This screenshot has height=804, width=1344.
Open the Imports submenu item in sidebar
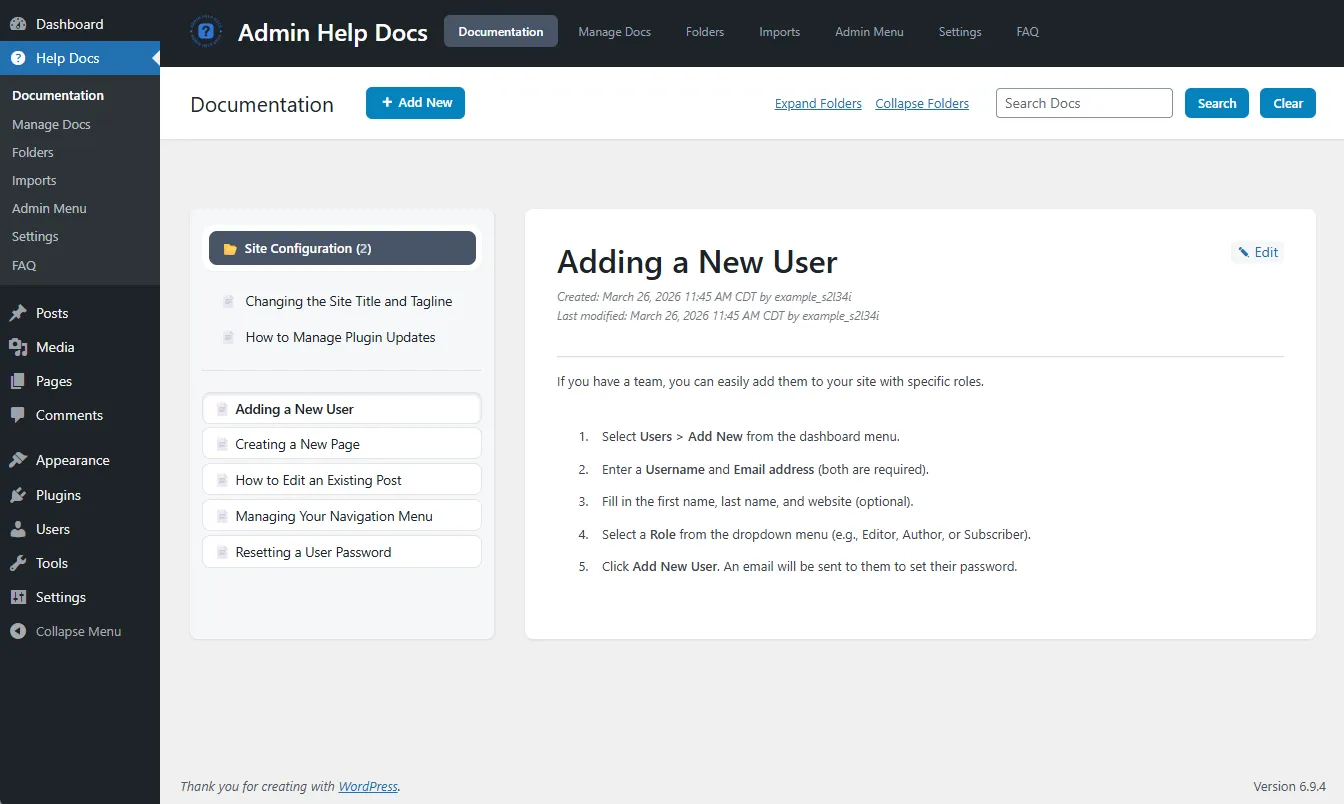point(34,180)
